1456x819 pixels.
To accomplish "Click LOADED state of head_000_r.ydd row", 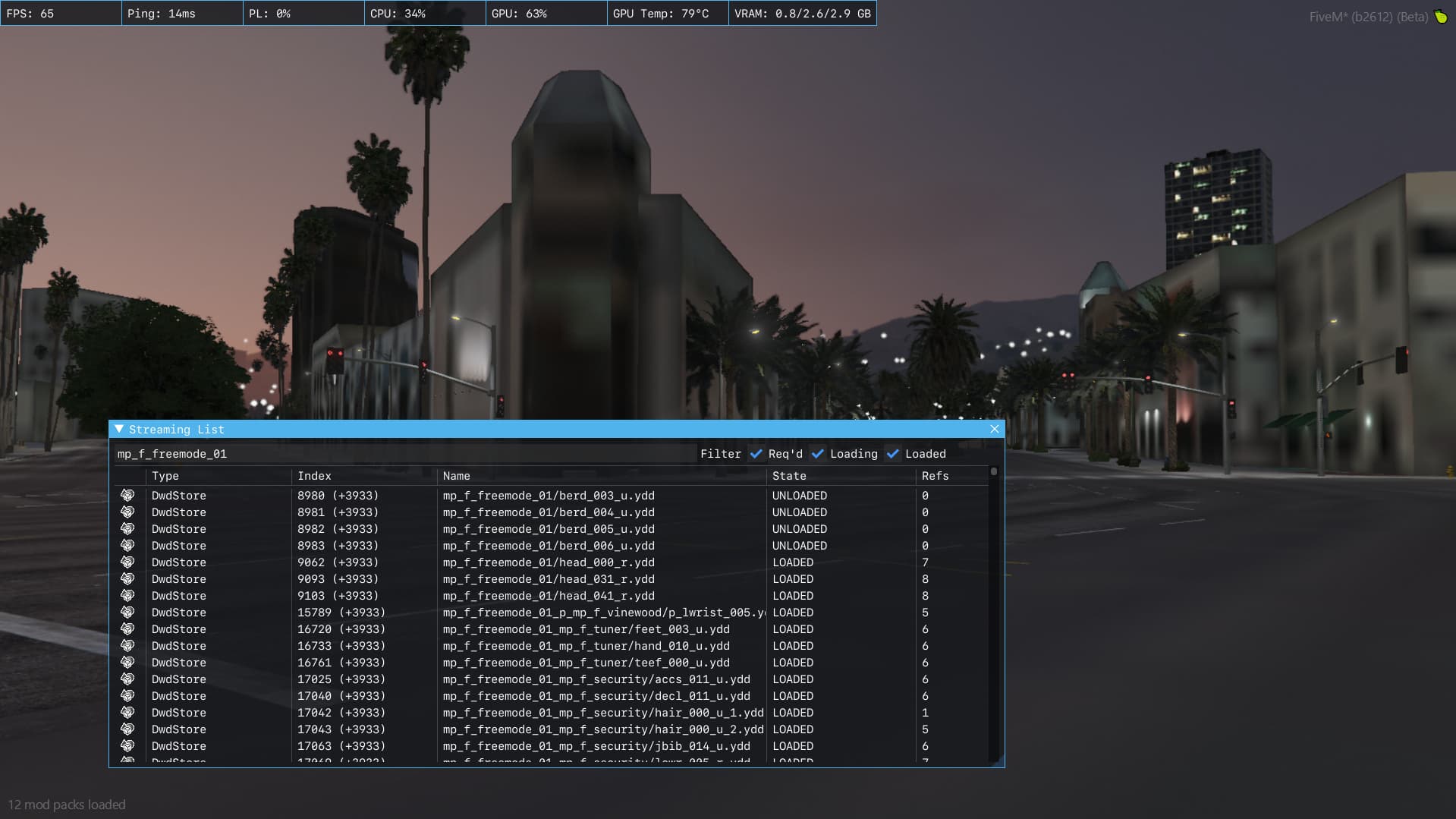I will click(x=793, y=562).
